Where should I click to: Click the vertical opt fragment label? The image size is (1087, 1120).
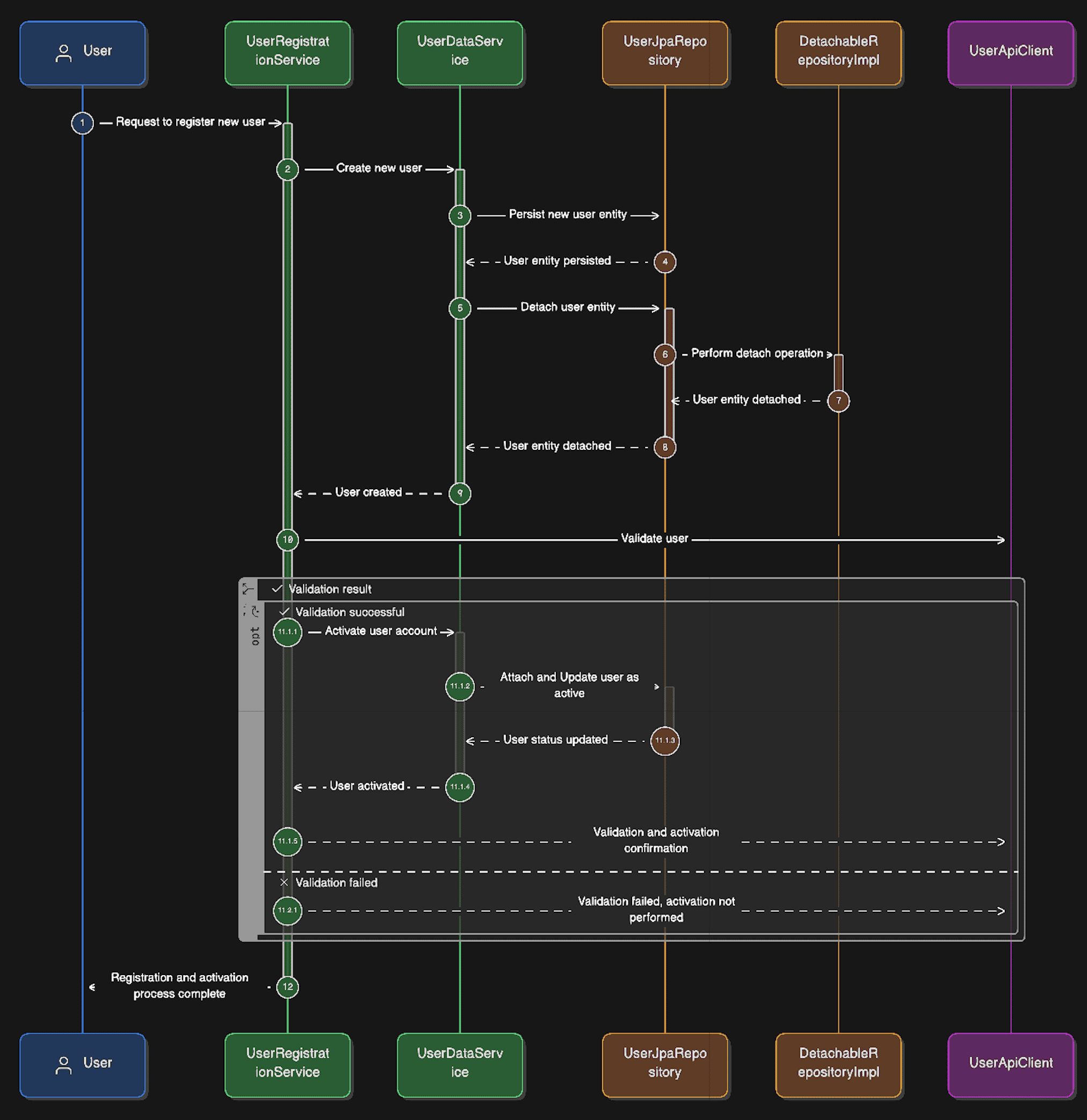pyautogui.click(x=255, y=636)
